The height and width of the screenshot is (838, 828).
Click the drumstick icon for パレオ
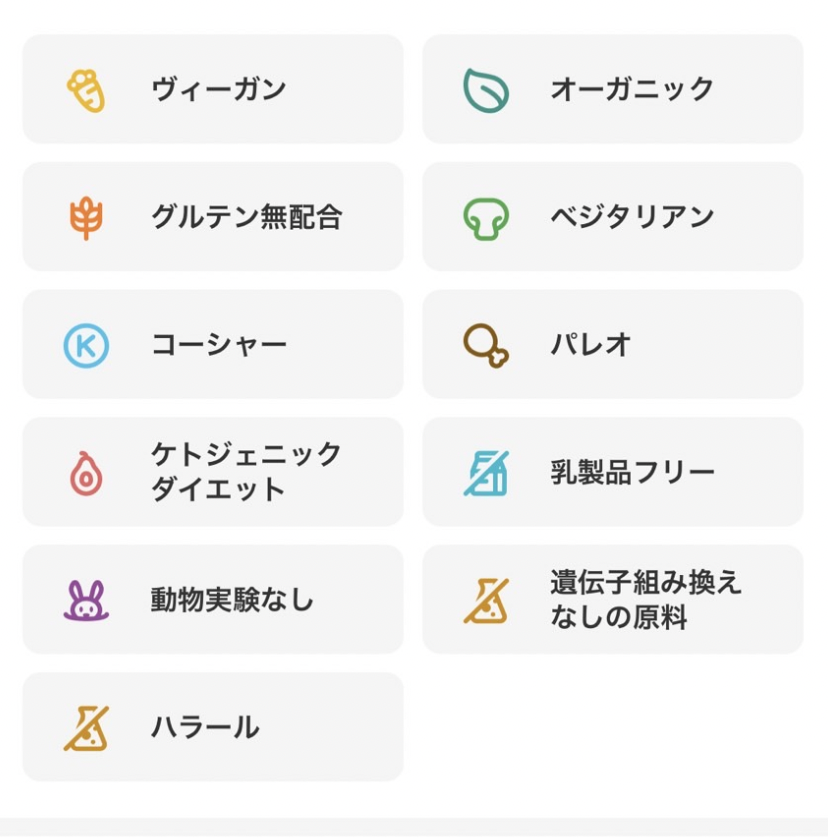tap(485, 346)
